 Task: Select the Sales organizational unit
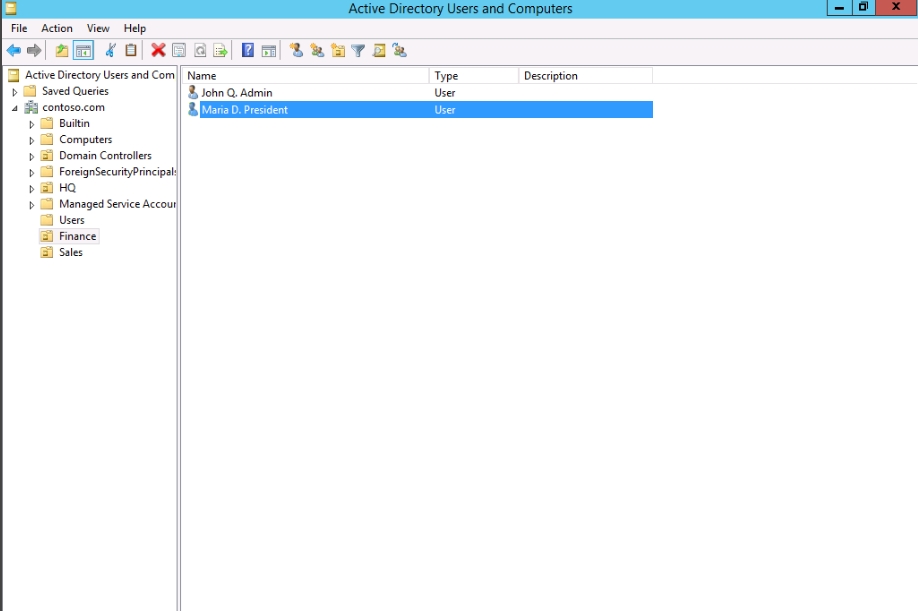[70, 253]
